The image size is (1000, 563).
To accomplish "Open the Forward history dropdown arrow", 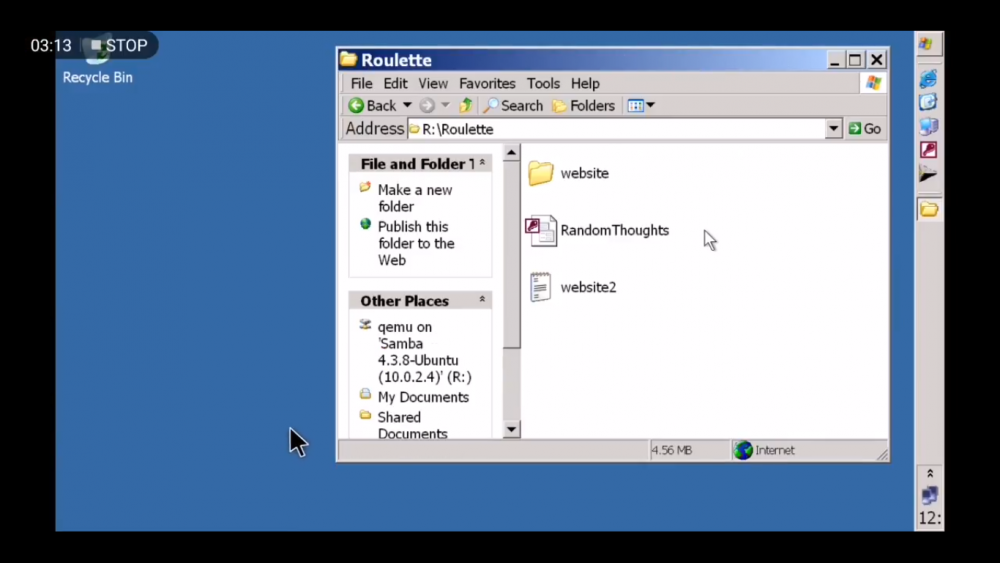I will click(445, 105).
